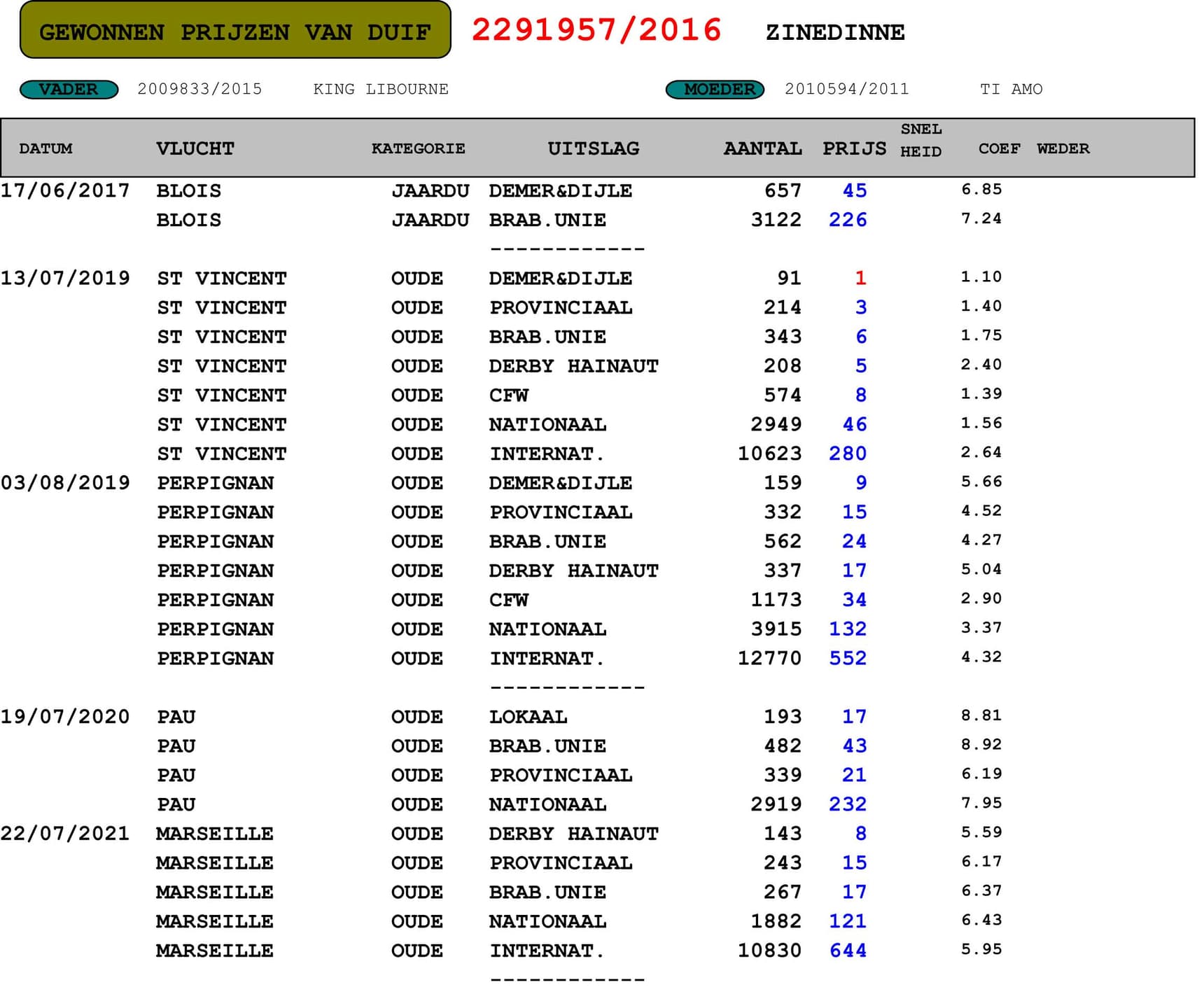Select the red ring number 2291957/2016
The image size is (1204, 1008).
click(596, 31)
